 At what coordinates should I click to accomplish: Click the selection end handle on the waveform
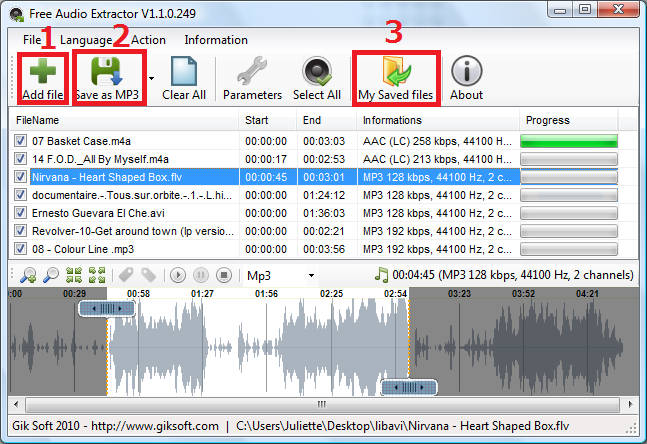click(409, 387)
